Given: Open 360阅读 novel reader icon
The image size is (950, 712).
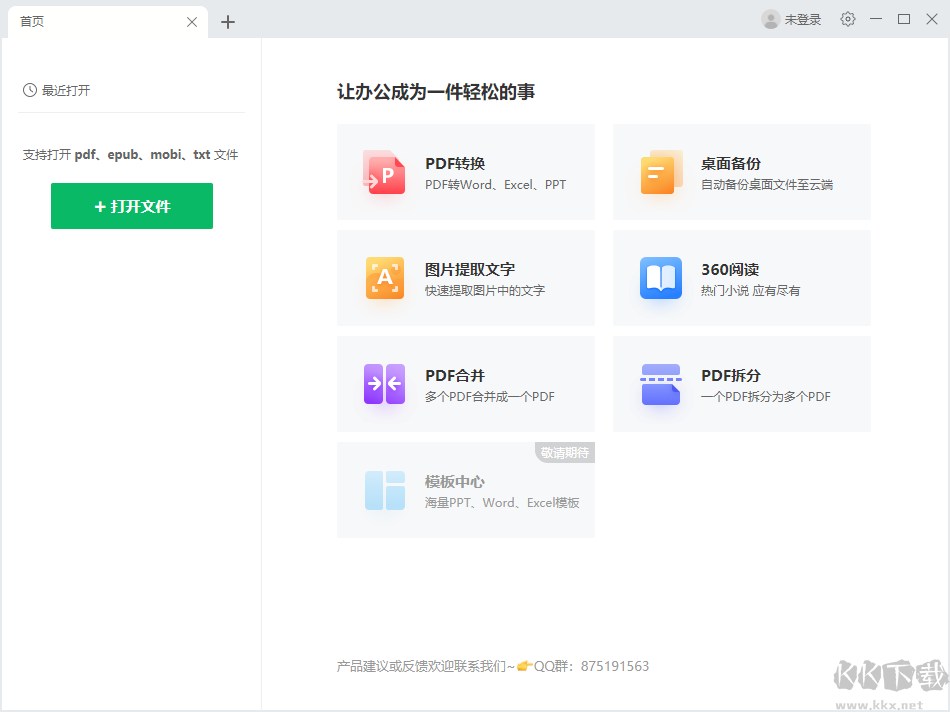Looking at the screenshot, I should pyautogui.click(x=660, y=277).
